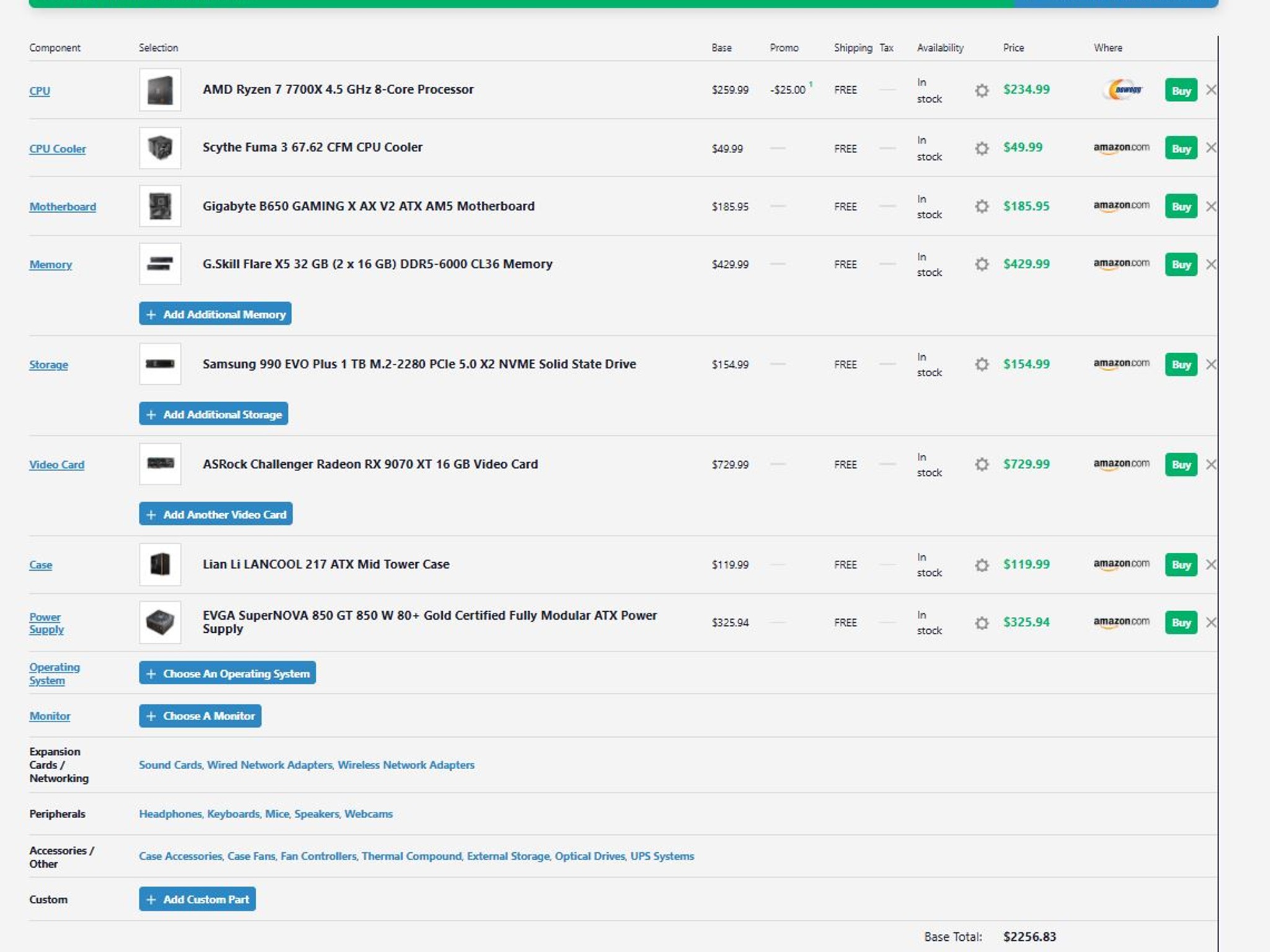Click Choose A Monitor button

pyautogui.click(x=200, y=716)
